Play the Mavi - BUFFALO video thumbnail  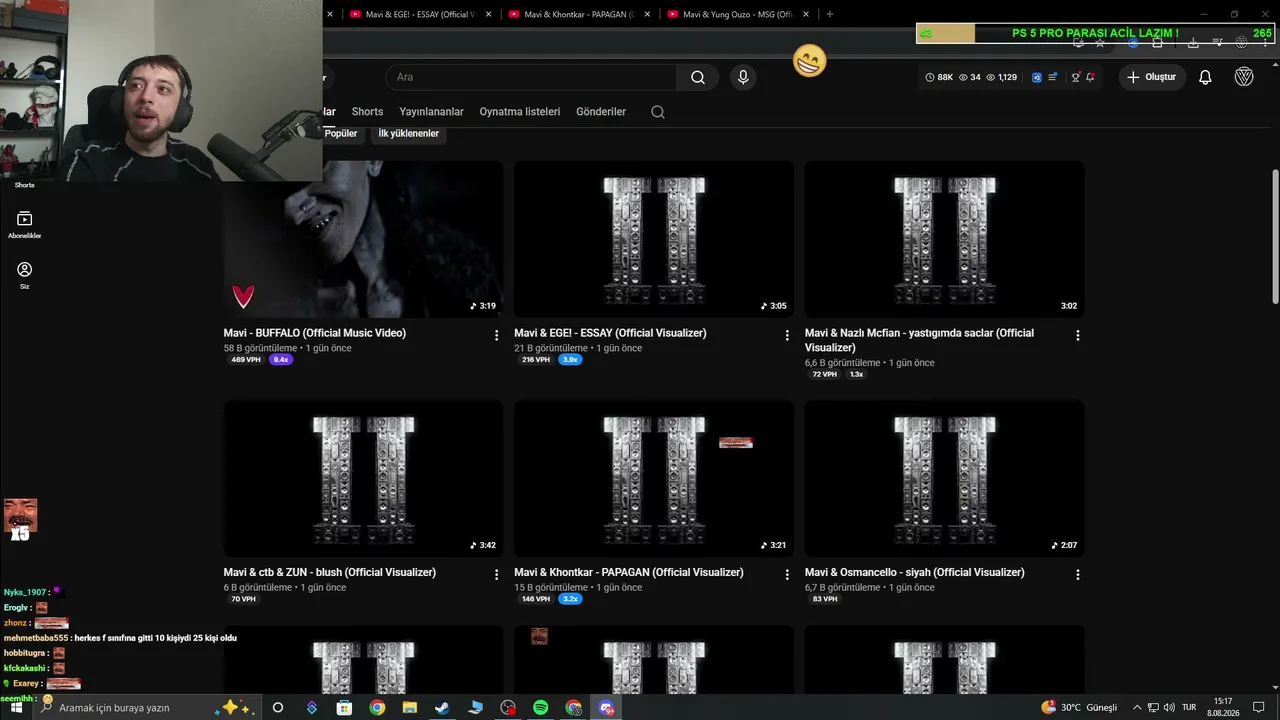coord(364,240)
